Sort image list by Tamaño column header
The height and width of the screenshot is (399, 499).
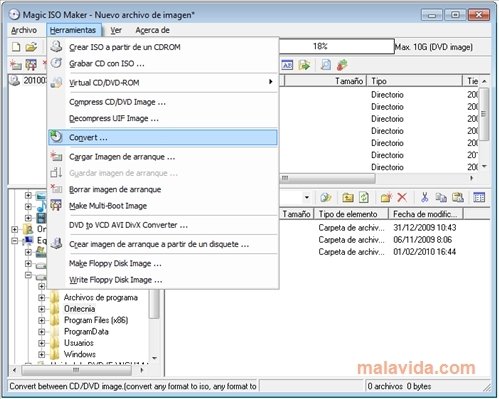pos(325,81)
